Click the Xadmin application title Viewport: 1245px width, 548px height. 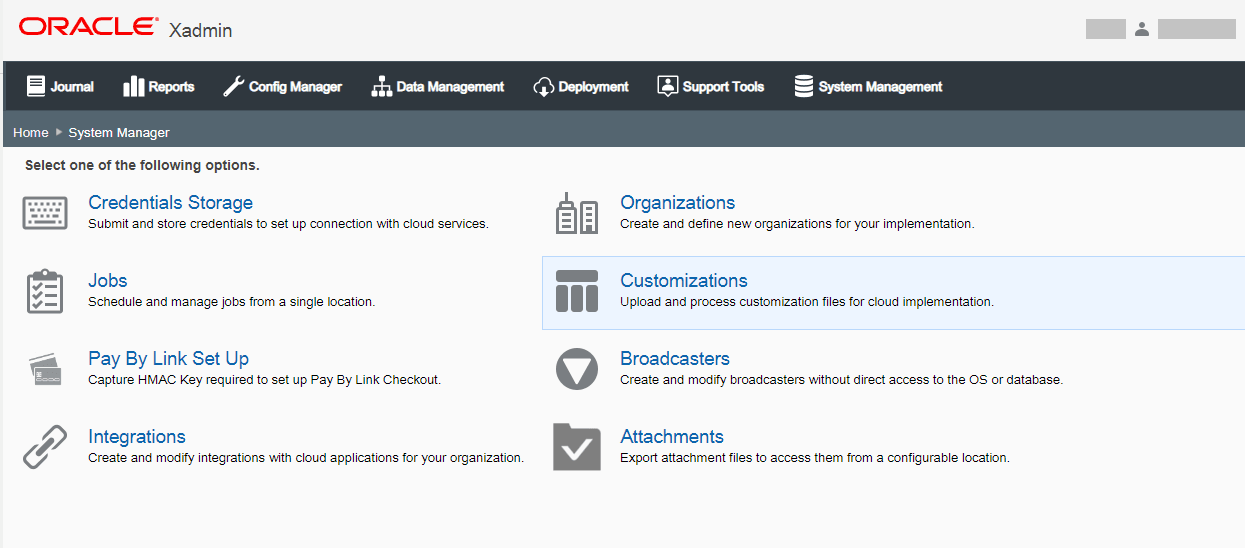click(201, 30)
